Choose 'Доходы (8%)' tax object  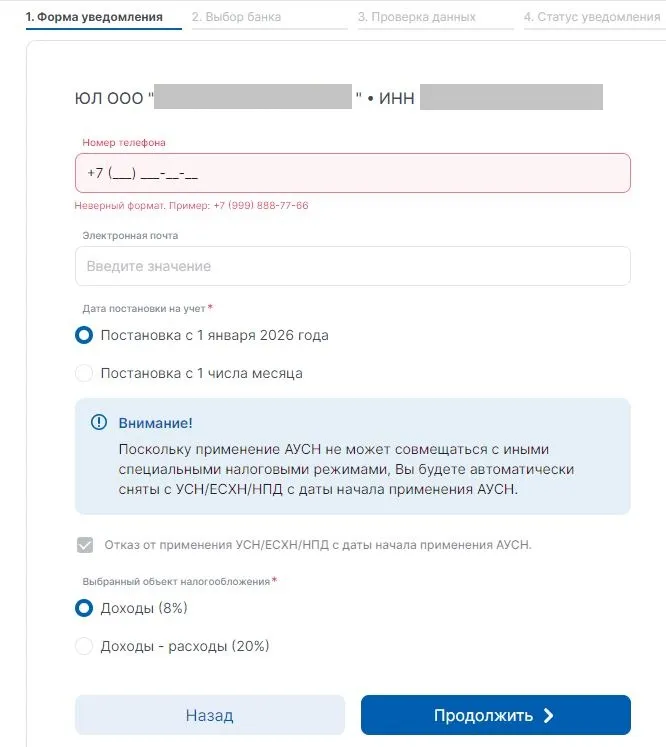click(x=84, y=608)
